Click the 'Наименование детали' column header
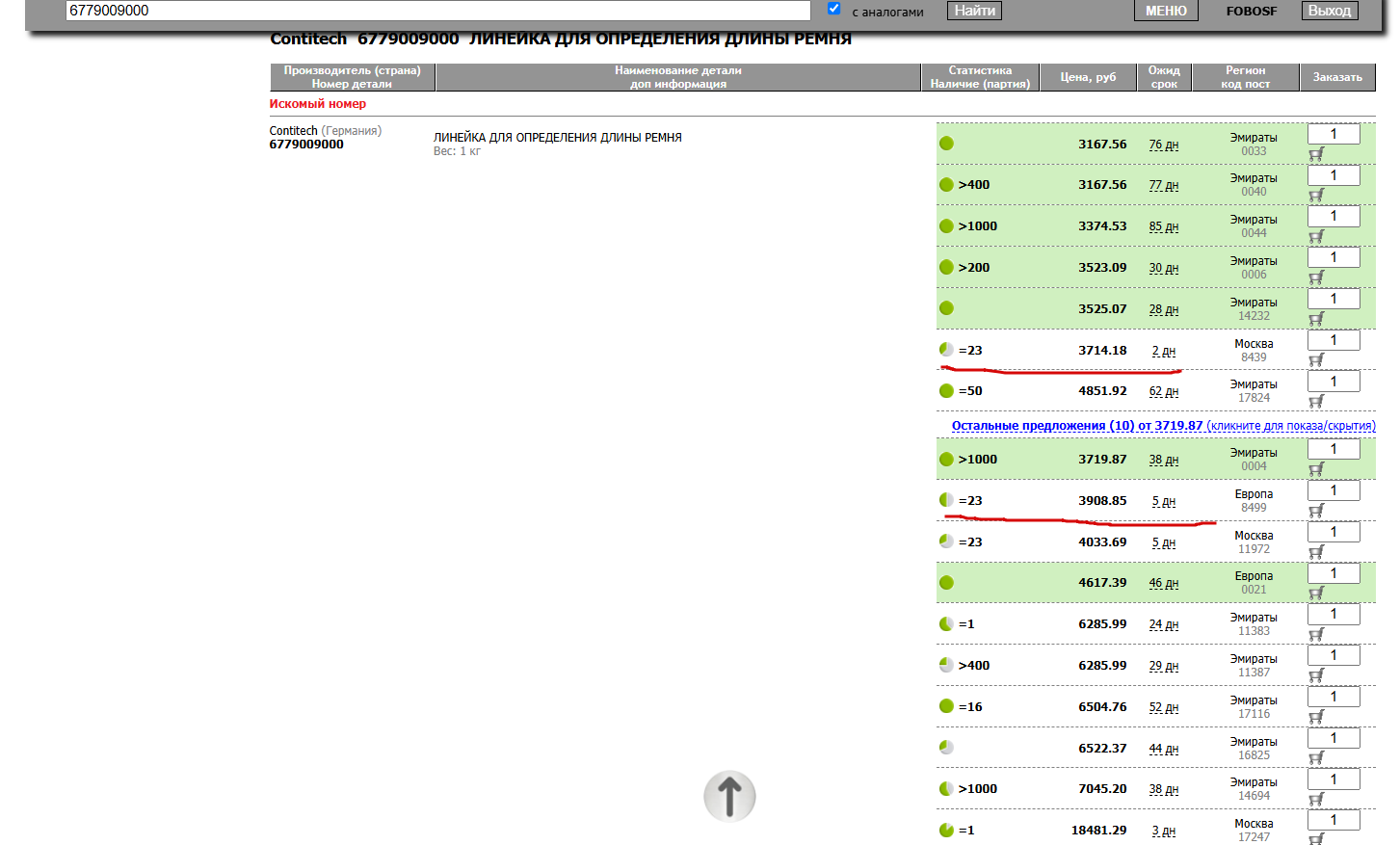Viewport: 1400px width, 845px height. click(678, 77)
